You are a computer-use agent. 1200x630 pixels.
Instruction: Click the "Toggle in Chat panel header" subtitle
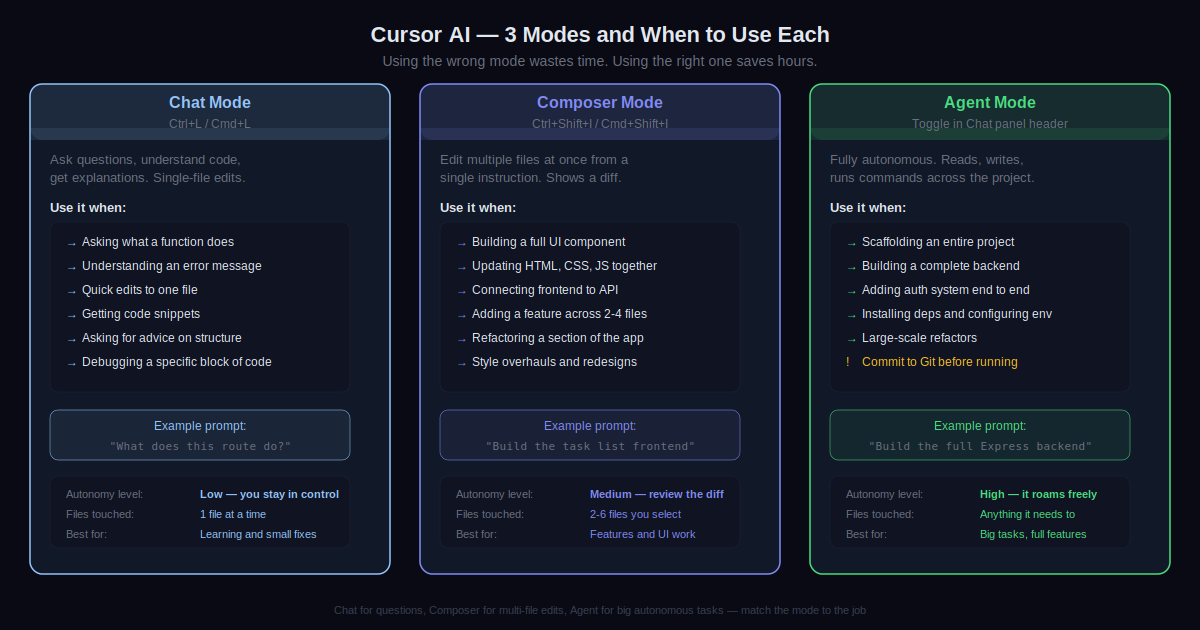click(x=990, y=124)
